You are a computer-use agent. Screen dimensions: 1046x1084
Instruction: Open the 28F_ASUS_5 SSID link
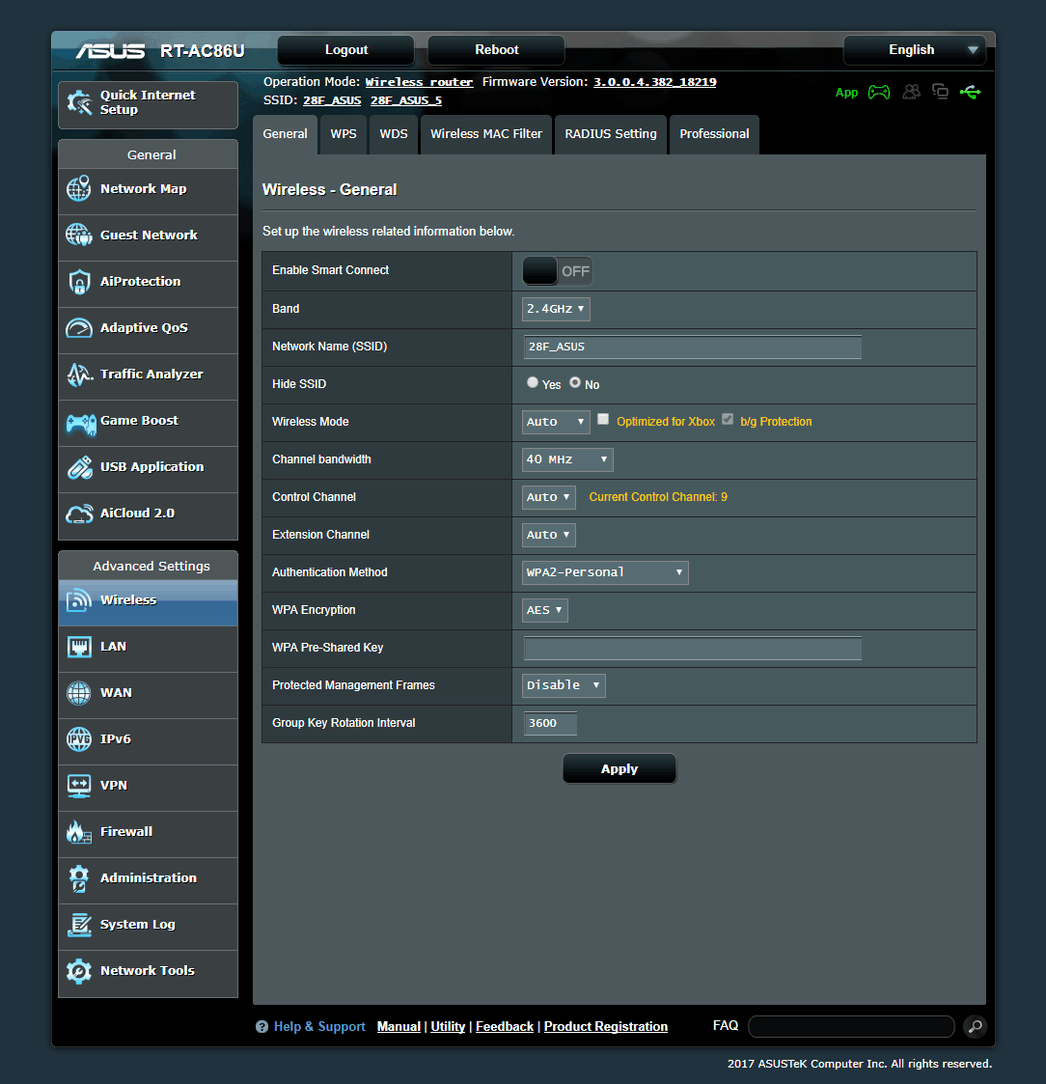click(406, 101)
